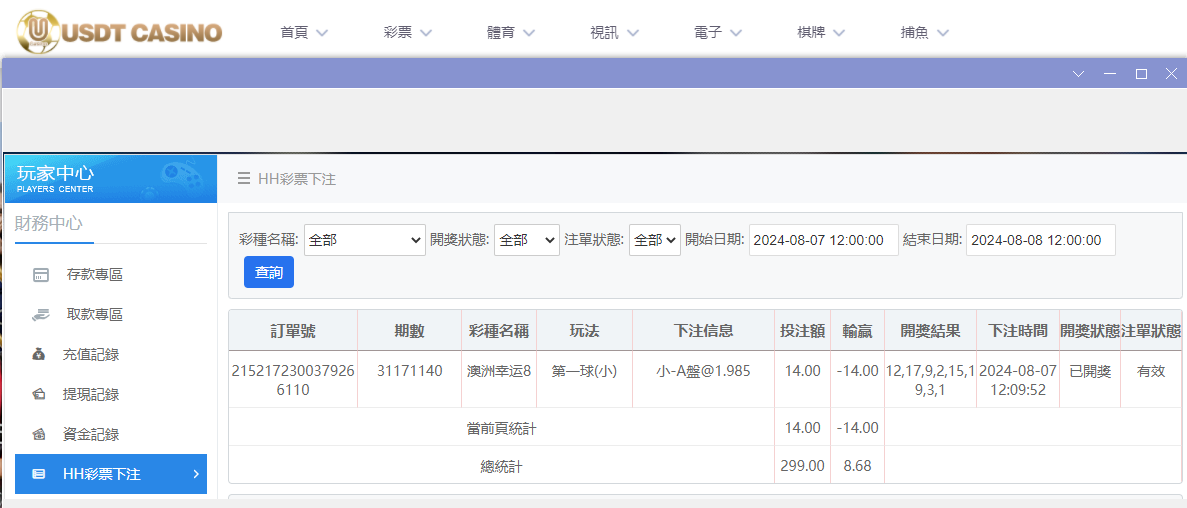Click the USDT Casino logo
Image resolution: width=1187 pixels, height=508 pixels.
[x=120, y=32]
